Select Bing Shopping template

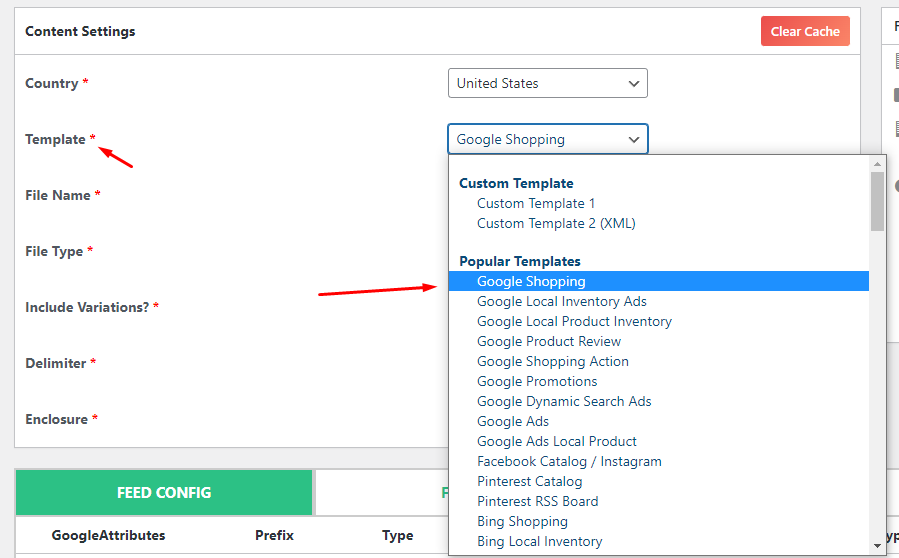pos(522,522)
